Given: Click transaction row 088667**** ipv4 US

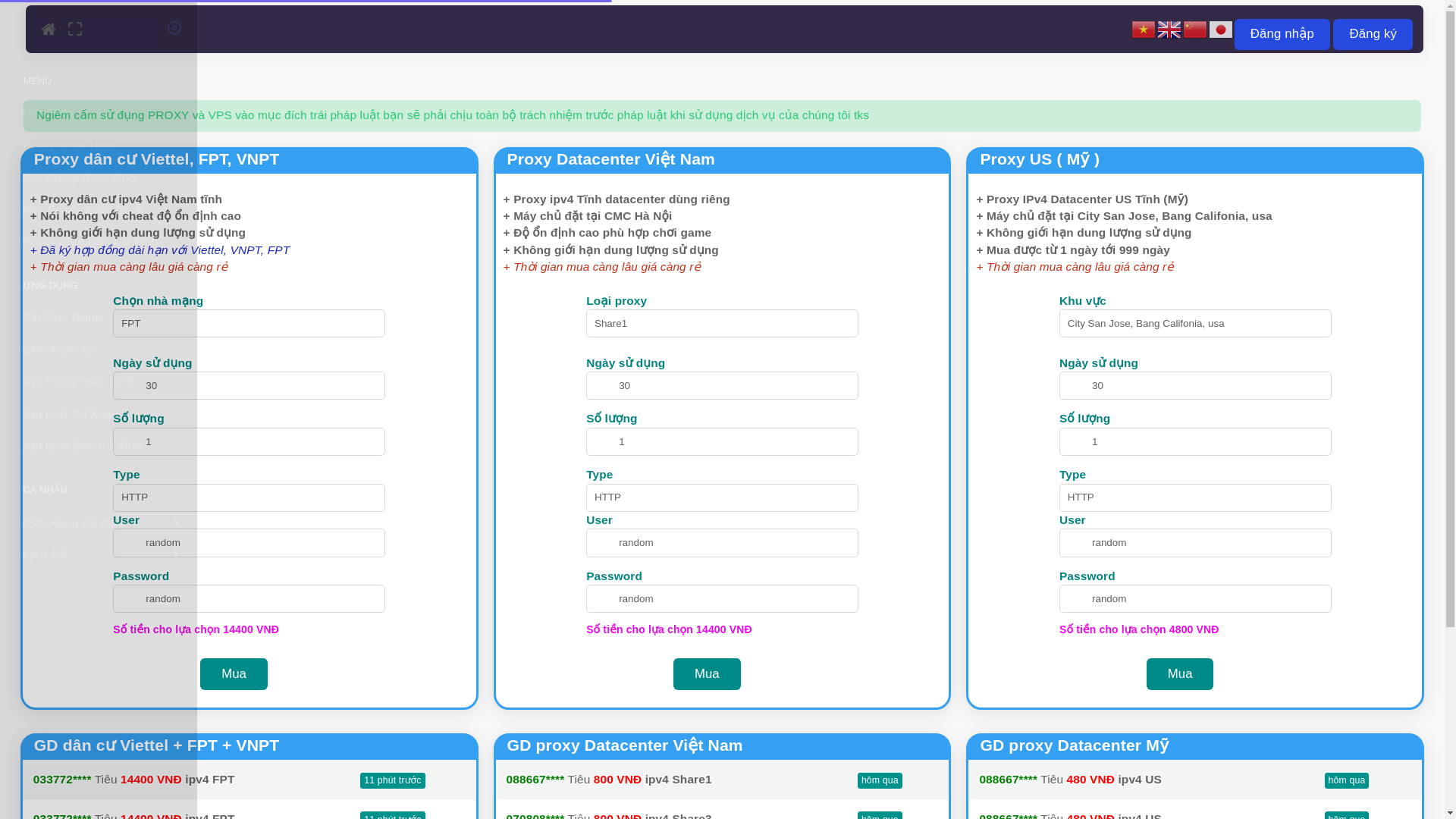Looking at the screenshot, I should click(1195, 780).
